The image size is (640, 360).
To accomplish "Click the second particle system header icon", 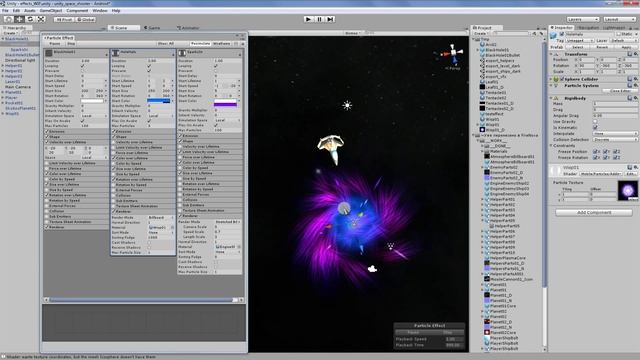I will click(116, 53).
